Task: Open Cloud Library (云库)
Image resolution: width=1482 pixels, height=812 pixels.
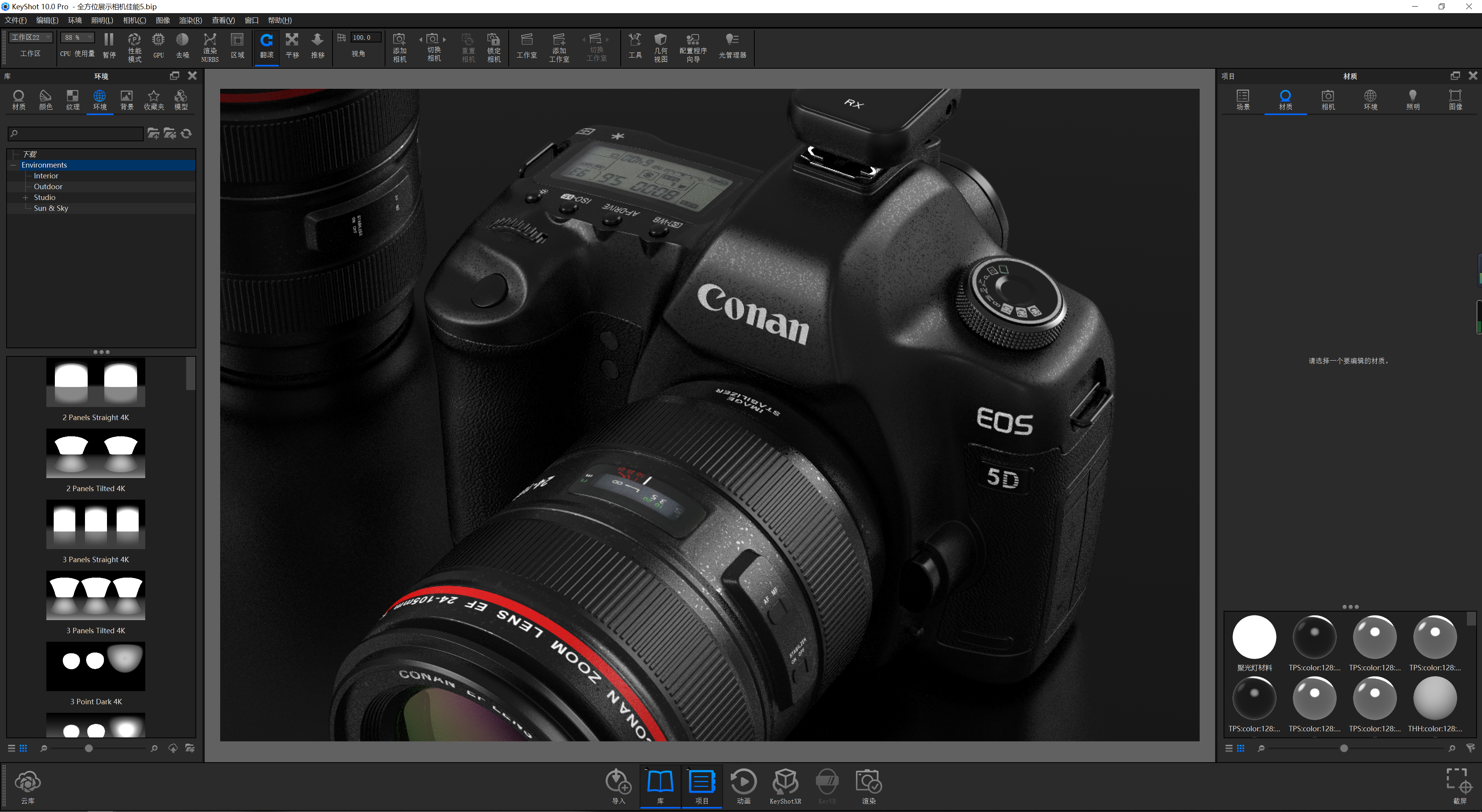Action: click(x=27, y=787)
